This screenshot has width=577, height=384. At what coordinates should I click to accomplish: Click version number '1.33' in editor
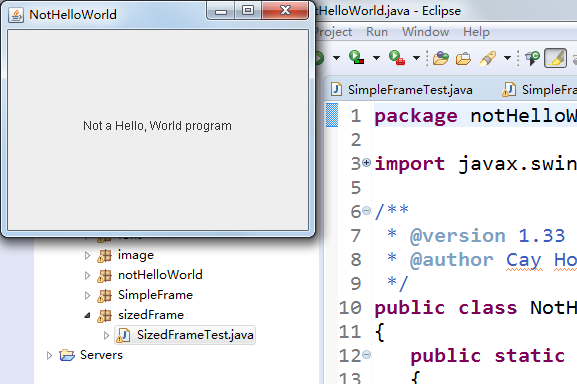coord(542,236)
